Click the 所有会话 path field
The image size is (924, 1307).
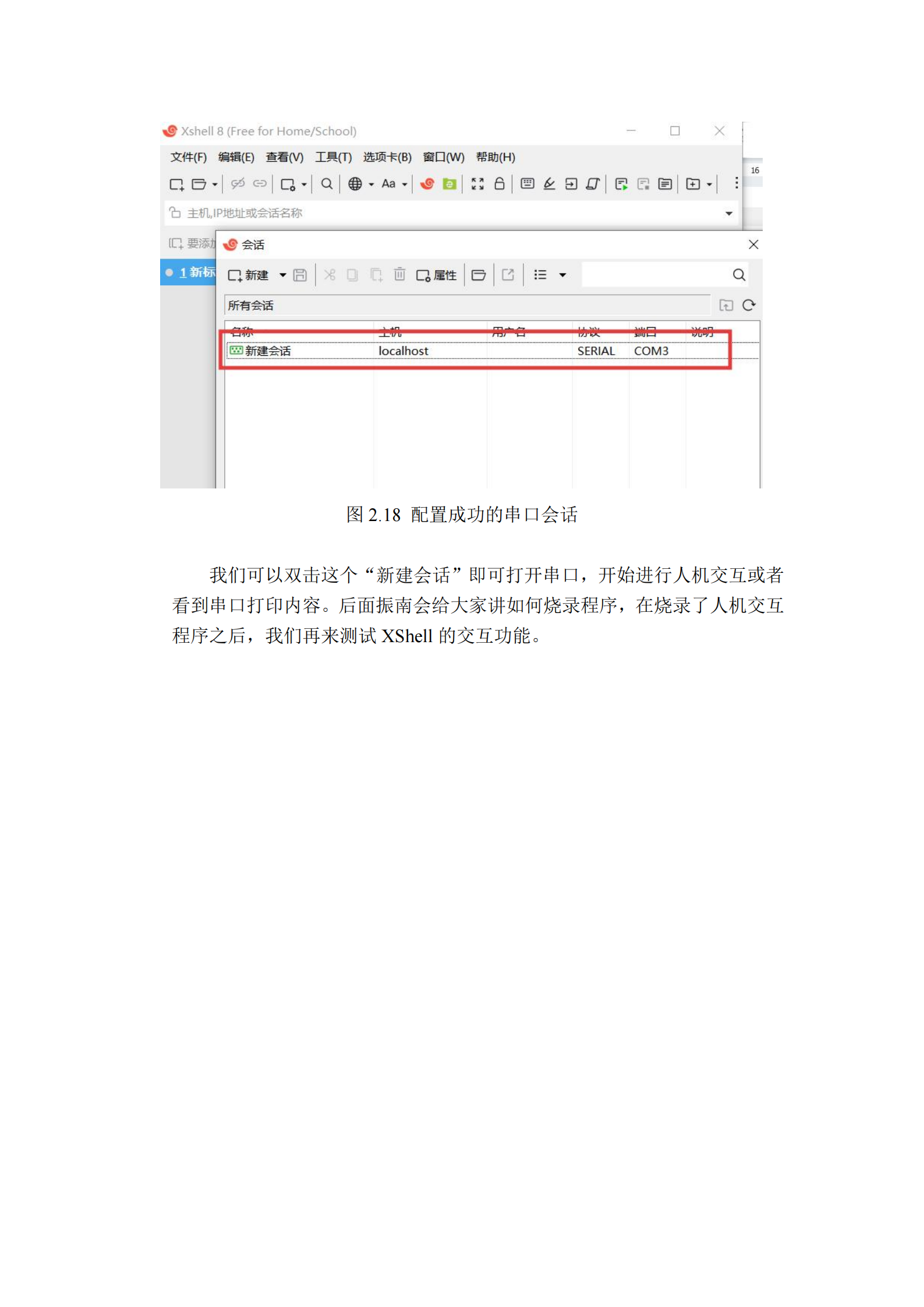(468, 306)
